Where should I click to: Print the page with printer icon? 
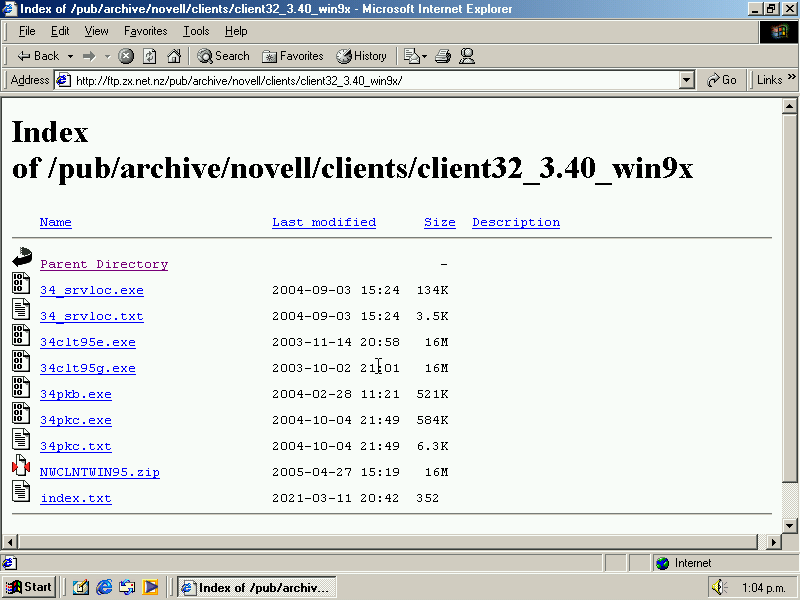point(443,56)
